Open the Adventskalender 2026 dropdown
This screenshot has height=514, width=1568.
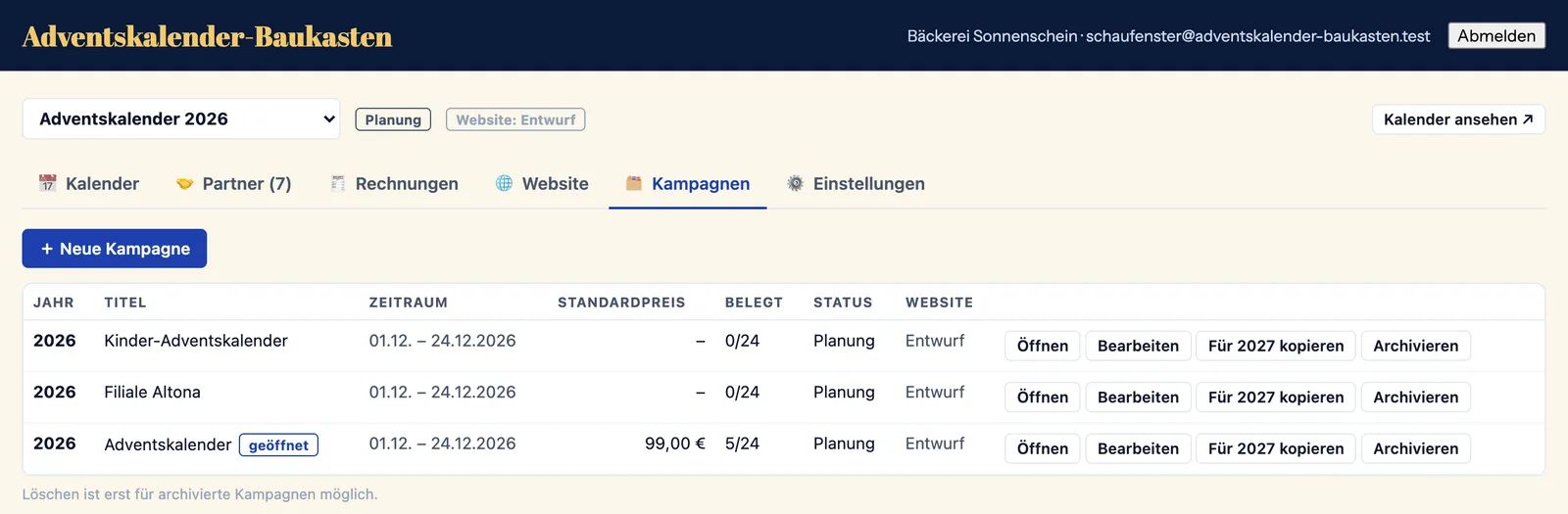pos(181,118)
